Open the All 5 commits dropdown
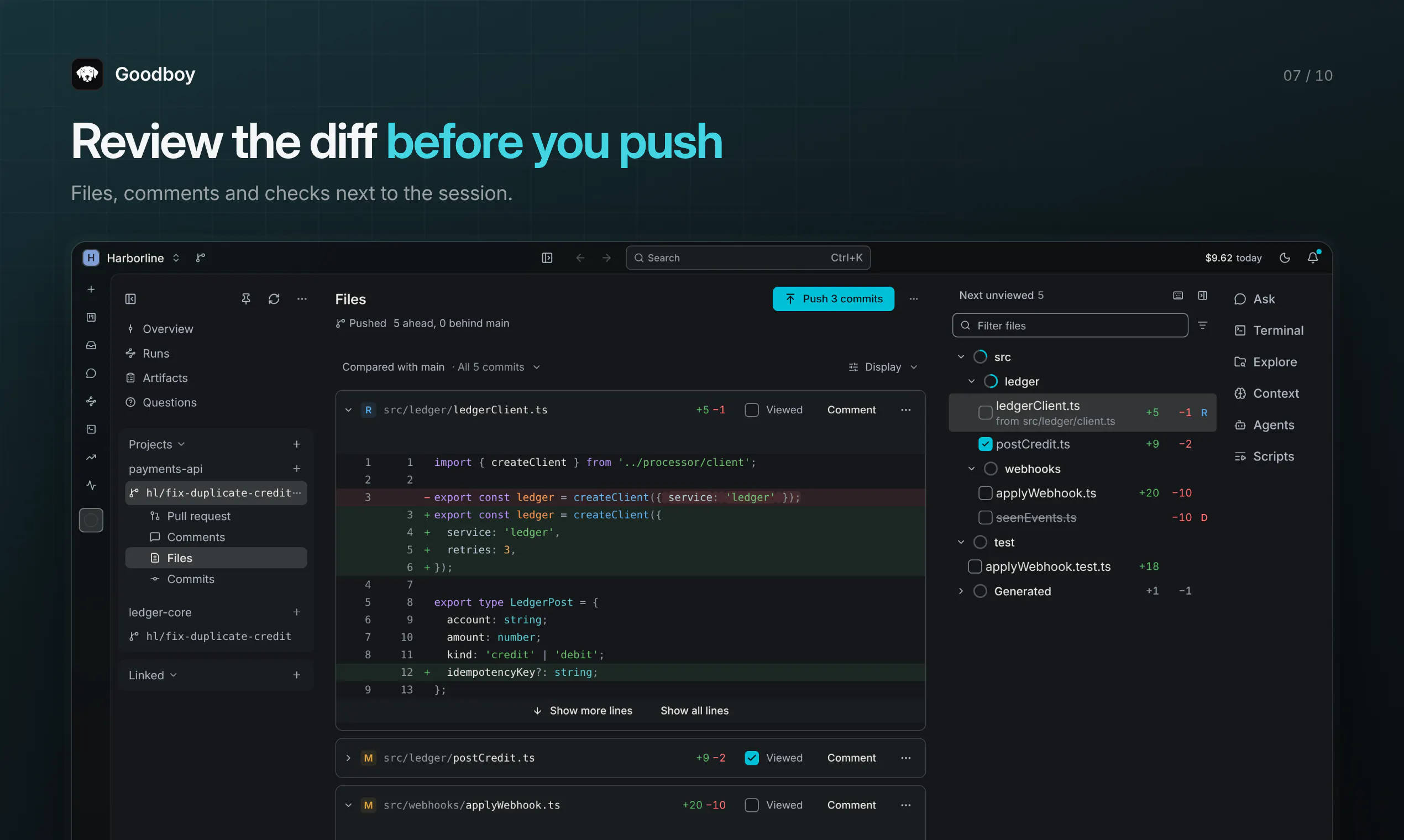This screenshot has height=840, width=1404. pos(498,367)
